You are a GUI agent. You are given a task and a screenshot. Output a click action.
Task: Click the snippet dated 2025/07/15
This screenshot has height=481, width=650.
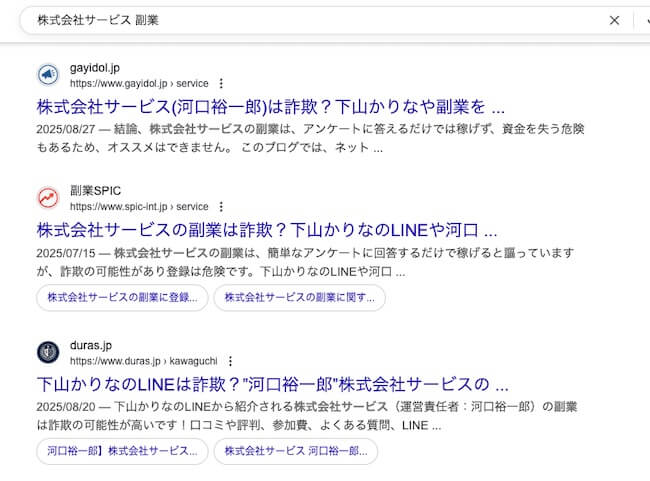(x=305, y=262)
